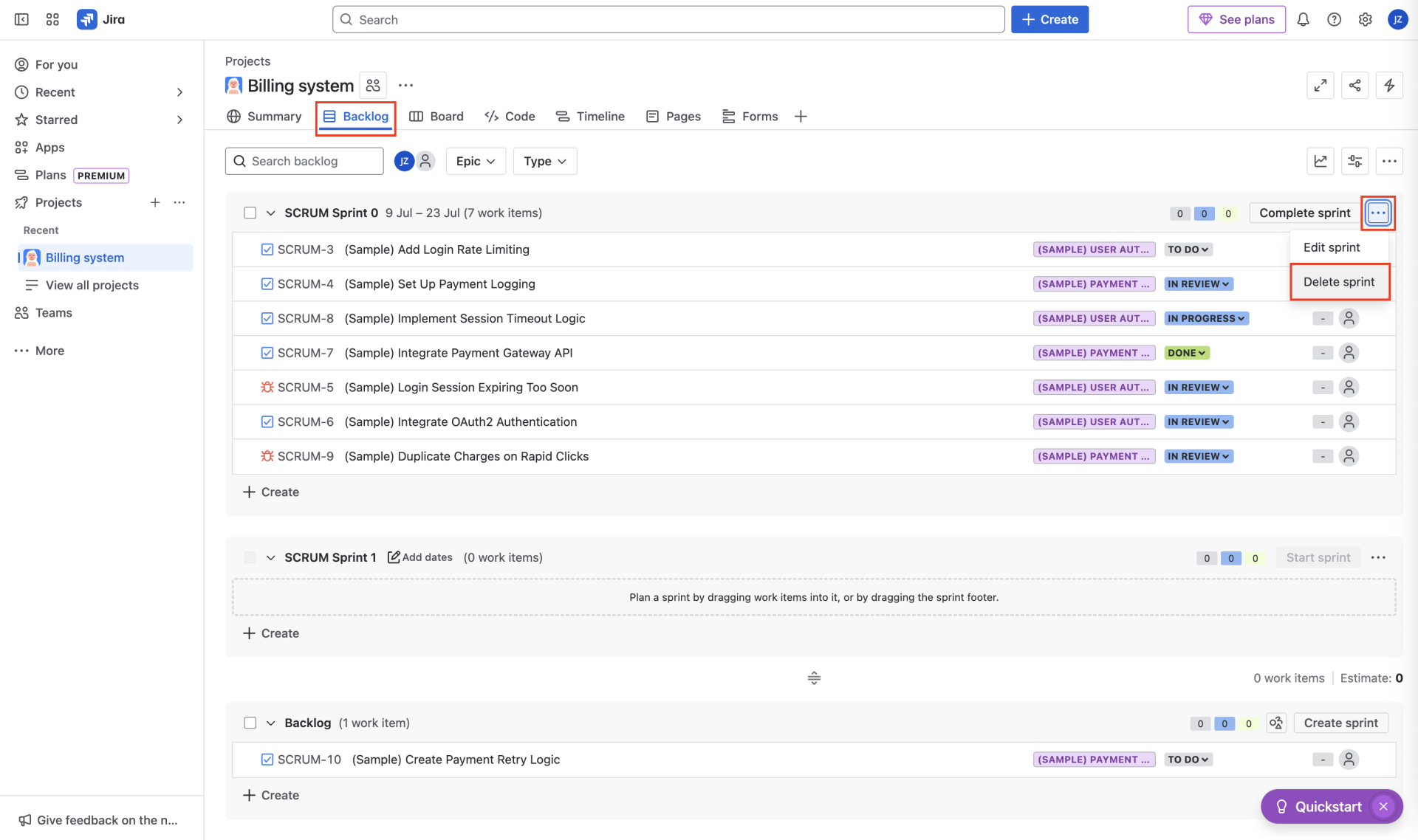Screen dimensions: 1418x840
Task: Click the automation lightning bolt icon
Action: [1388, 86]
